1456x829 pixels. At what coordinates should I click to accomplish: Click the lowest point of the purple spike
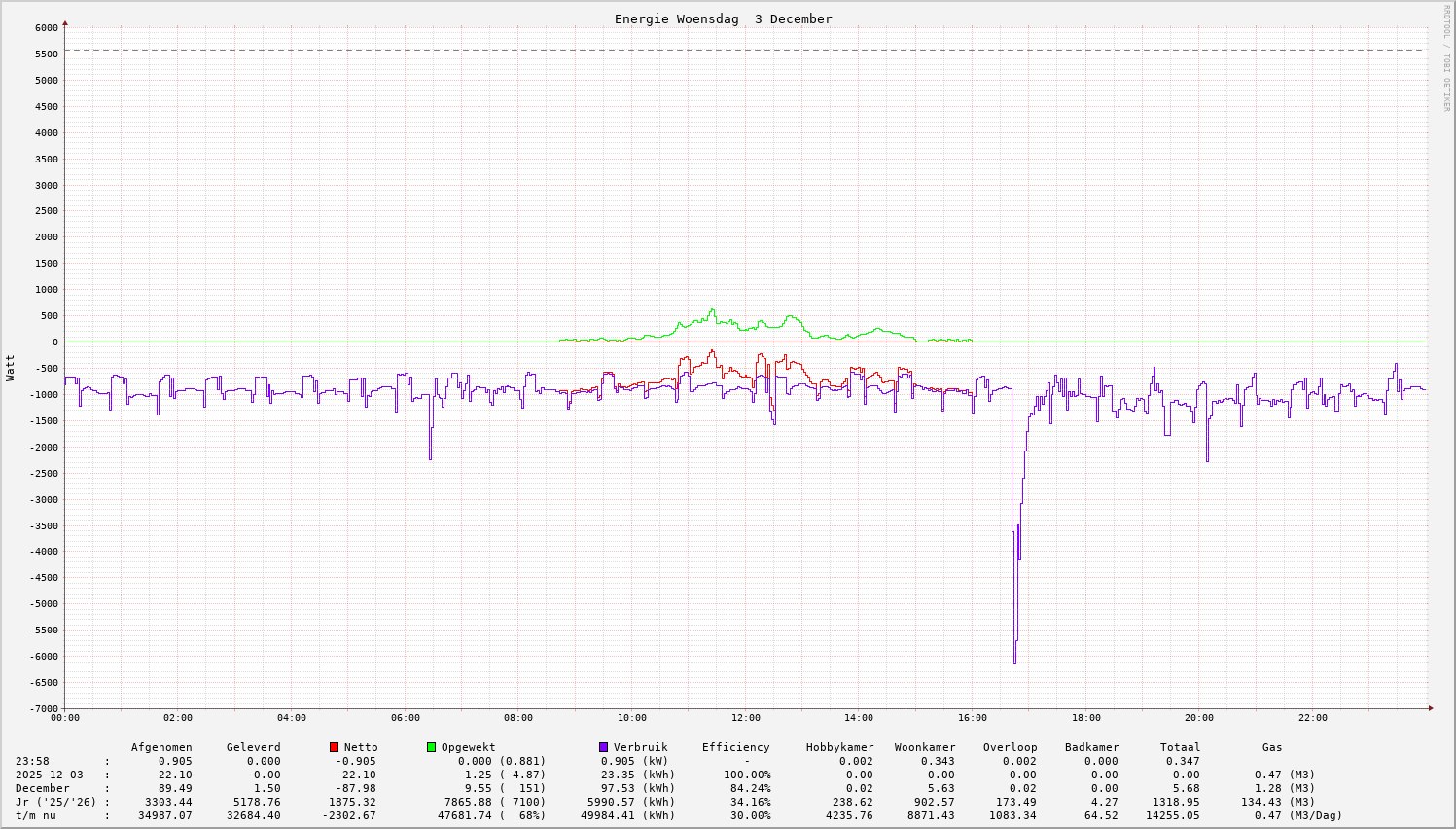pyautogui.click(x=1014, y=662)
